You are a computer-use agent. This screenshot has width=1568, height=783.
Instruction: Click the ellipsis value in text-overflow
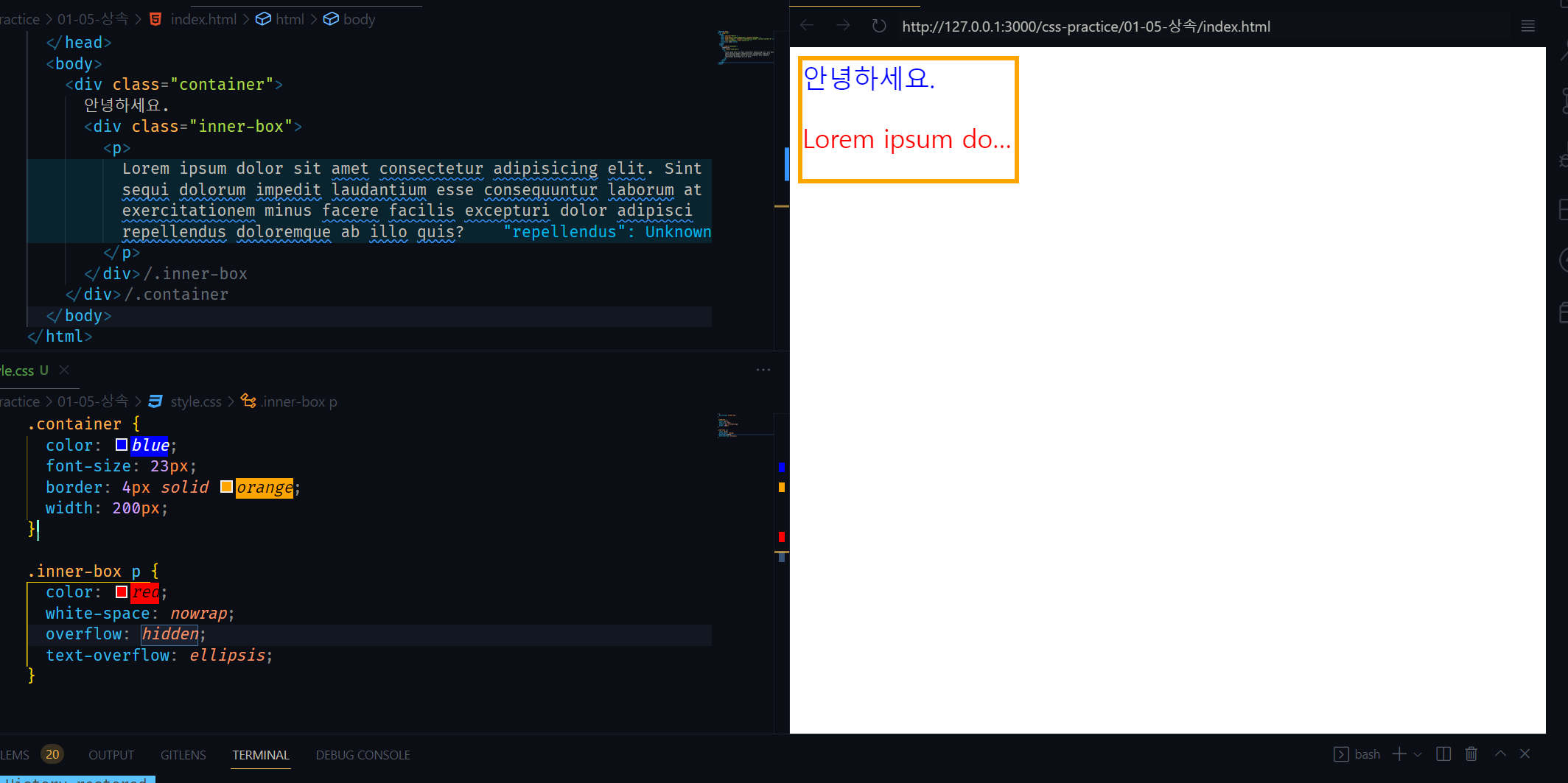pyautogui.click(x=227, y=656)
